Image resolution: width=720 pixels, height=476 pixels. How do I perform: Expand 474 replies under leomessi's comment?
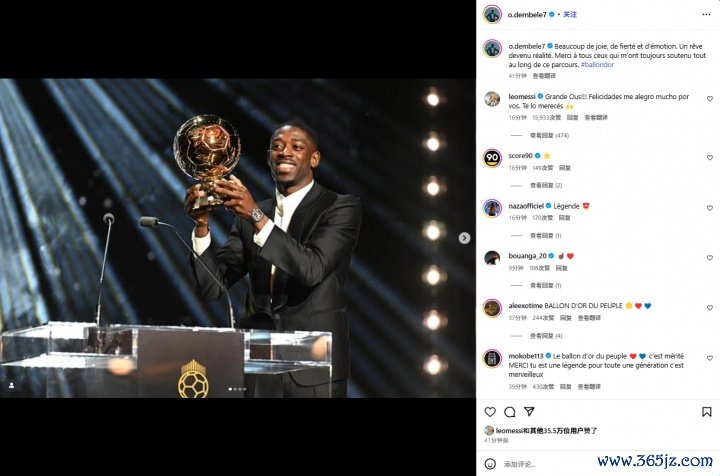pos(549,135)
